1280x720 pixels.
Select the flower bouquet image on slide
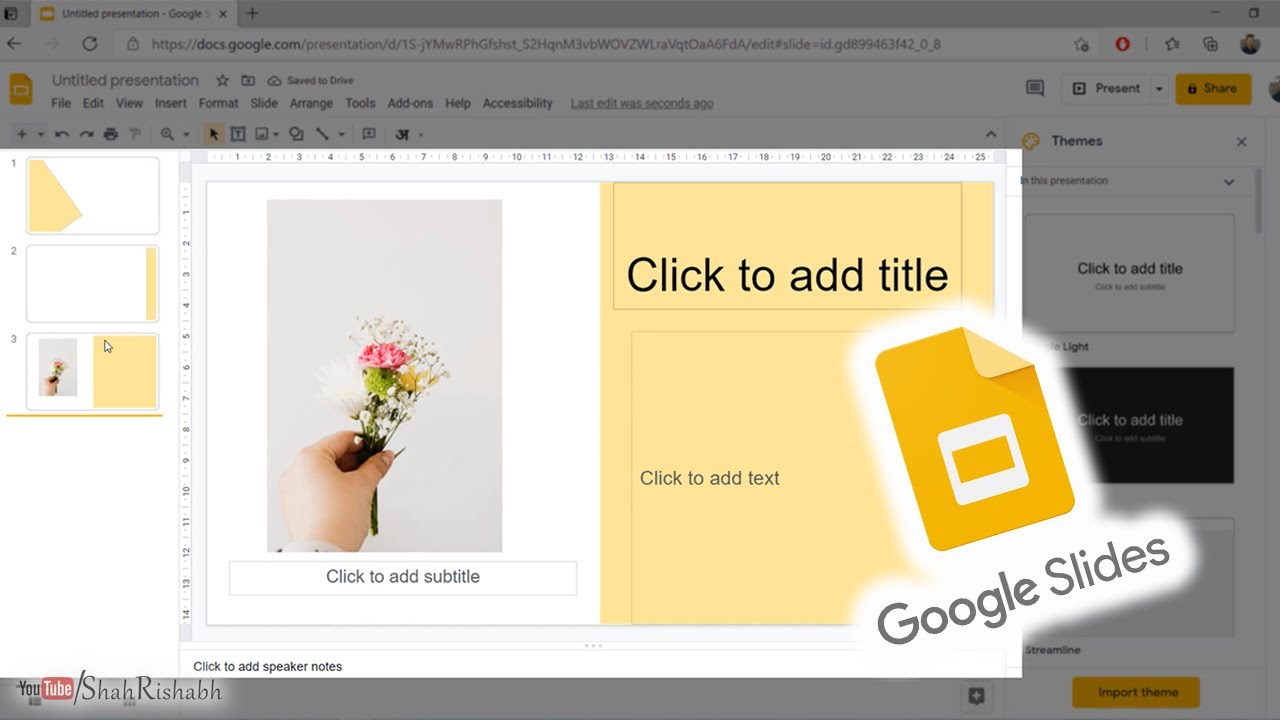click(384, 375)
